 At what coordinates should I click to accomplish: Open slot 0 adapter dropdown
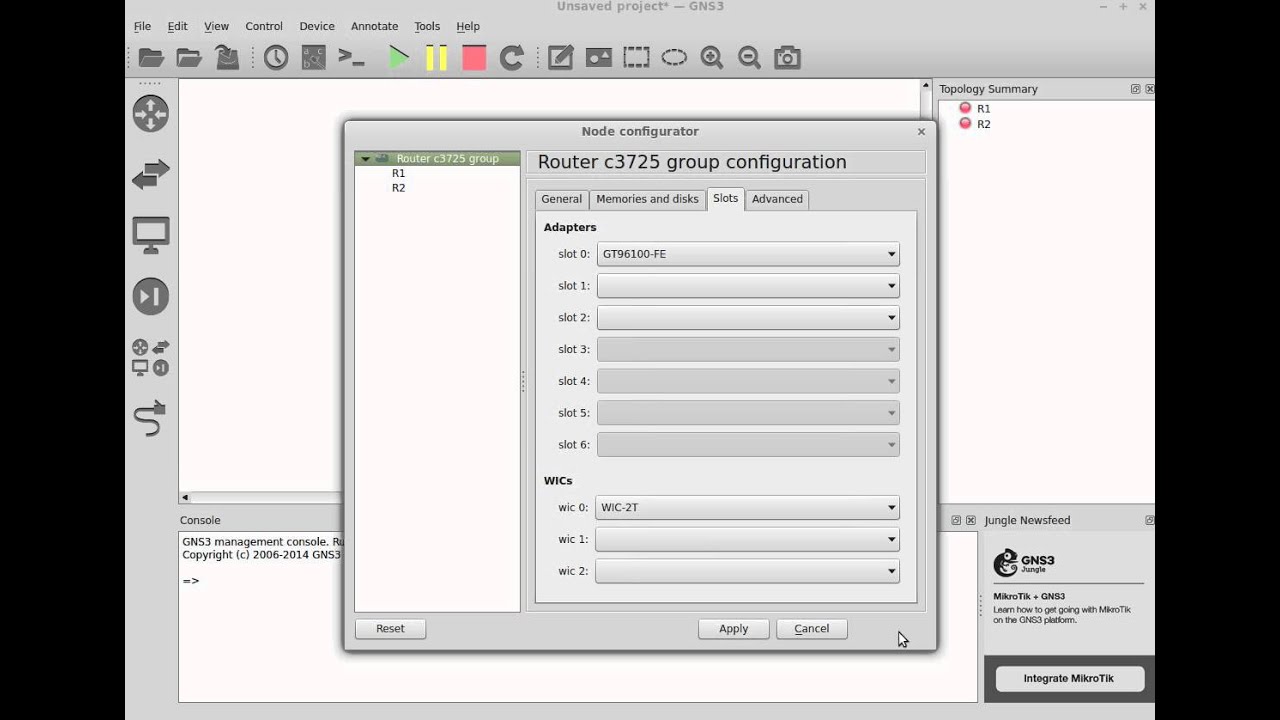point(748,254)
